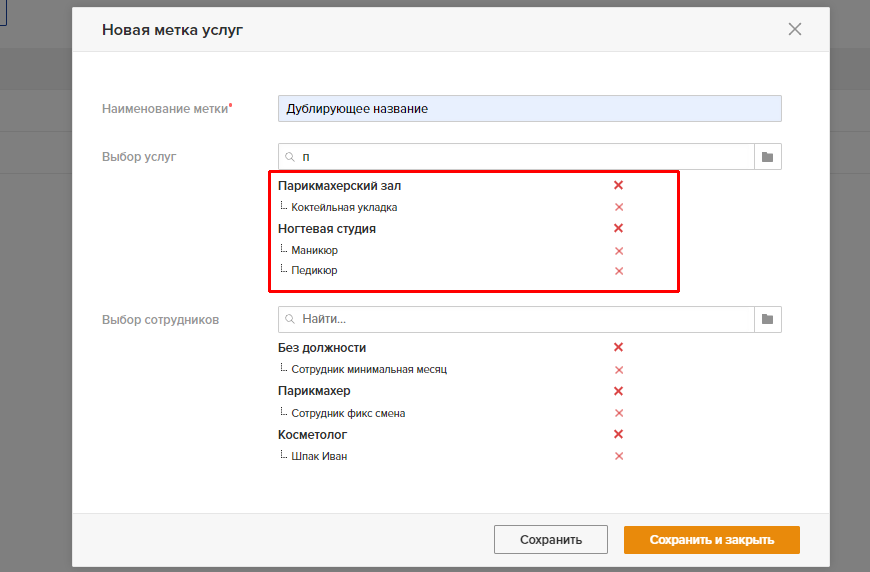Remove the Без должности employee group

(x=618, y=347)
